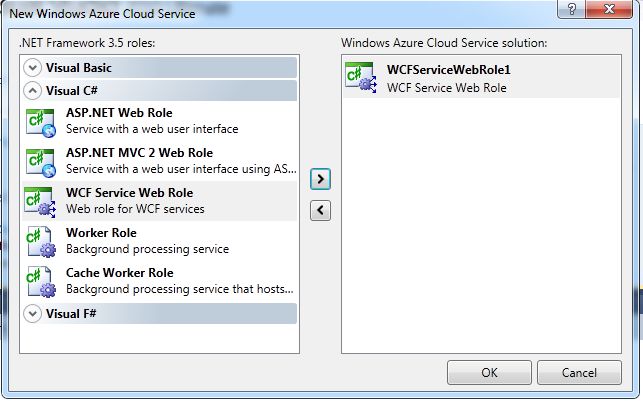This screenshot has width=643, height=401.
Task: Add selected role with right arrow button
Action: [x=320, y=179]
